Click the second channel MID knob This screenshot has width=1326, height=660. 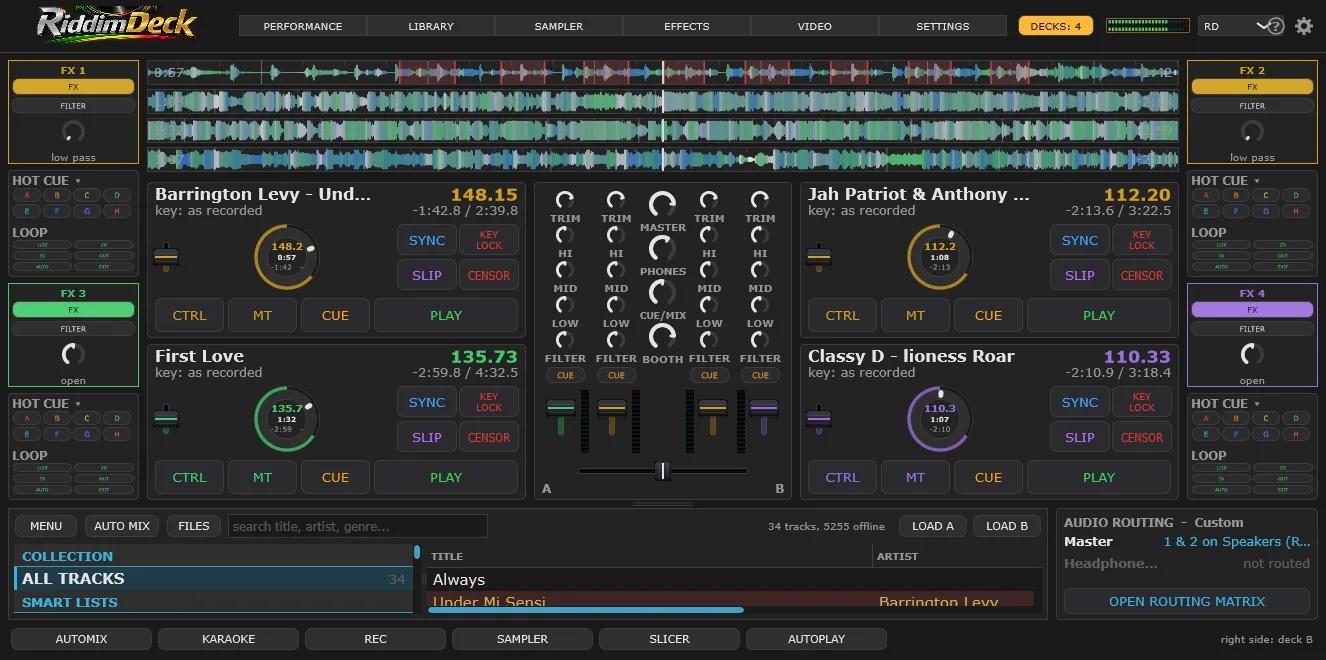pos(616,270)
